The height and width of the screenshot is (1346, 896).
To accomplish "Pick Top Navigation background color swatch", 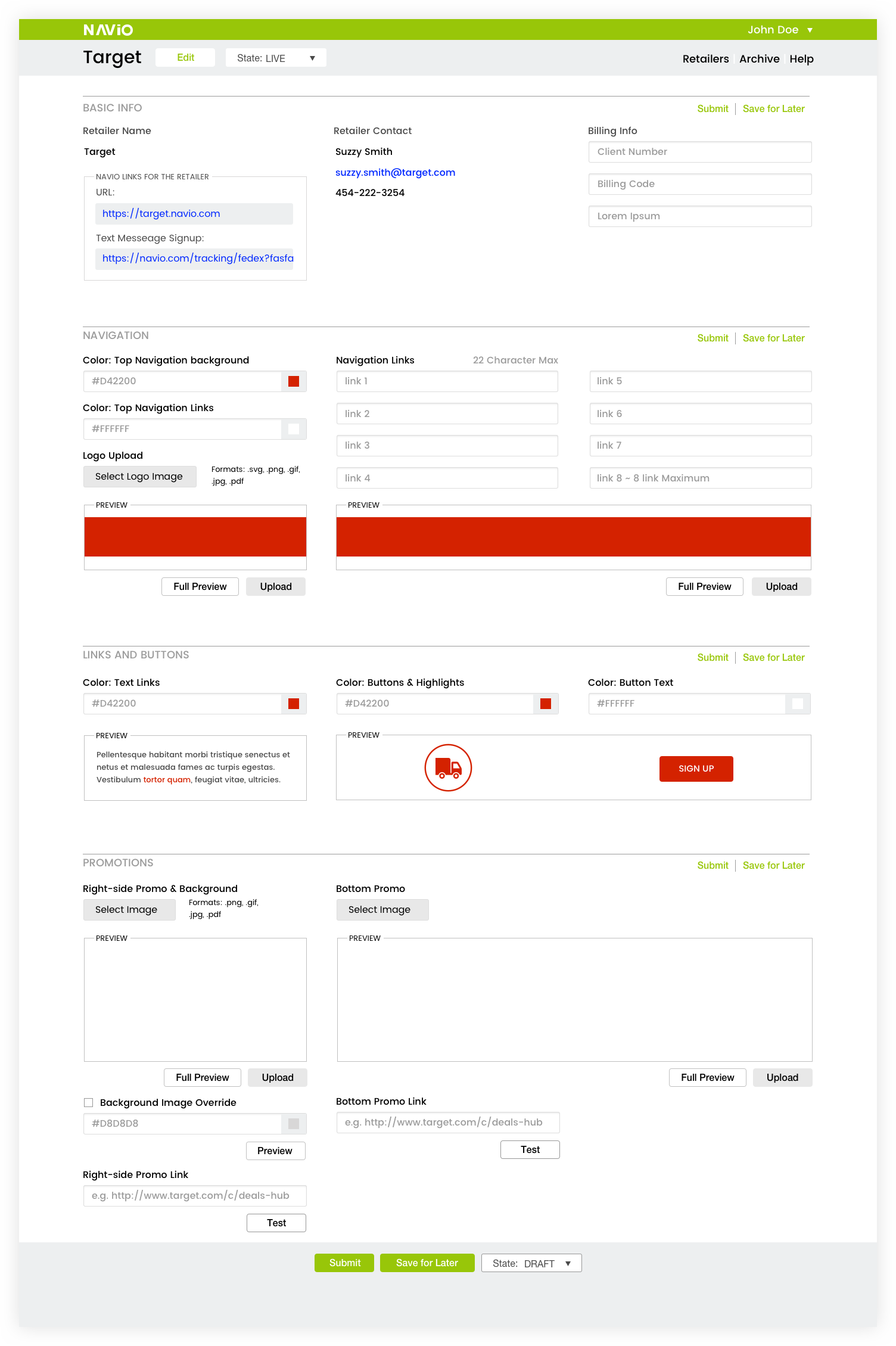I will 294,381.
